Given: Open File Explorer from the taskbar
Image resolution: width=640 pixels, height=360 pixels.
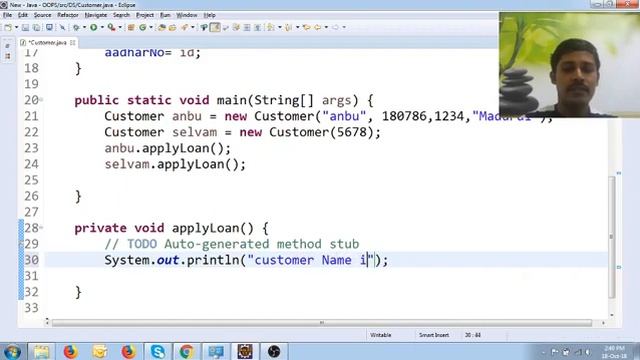Looking at the screenshot, I should (x=41, y=351).
